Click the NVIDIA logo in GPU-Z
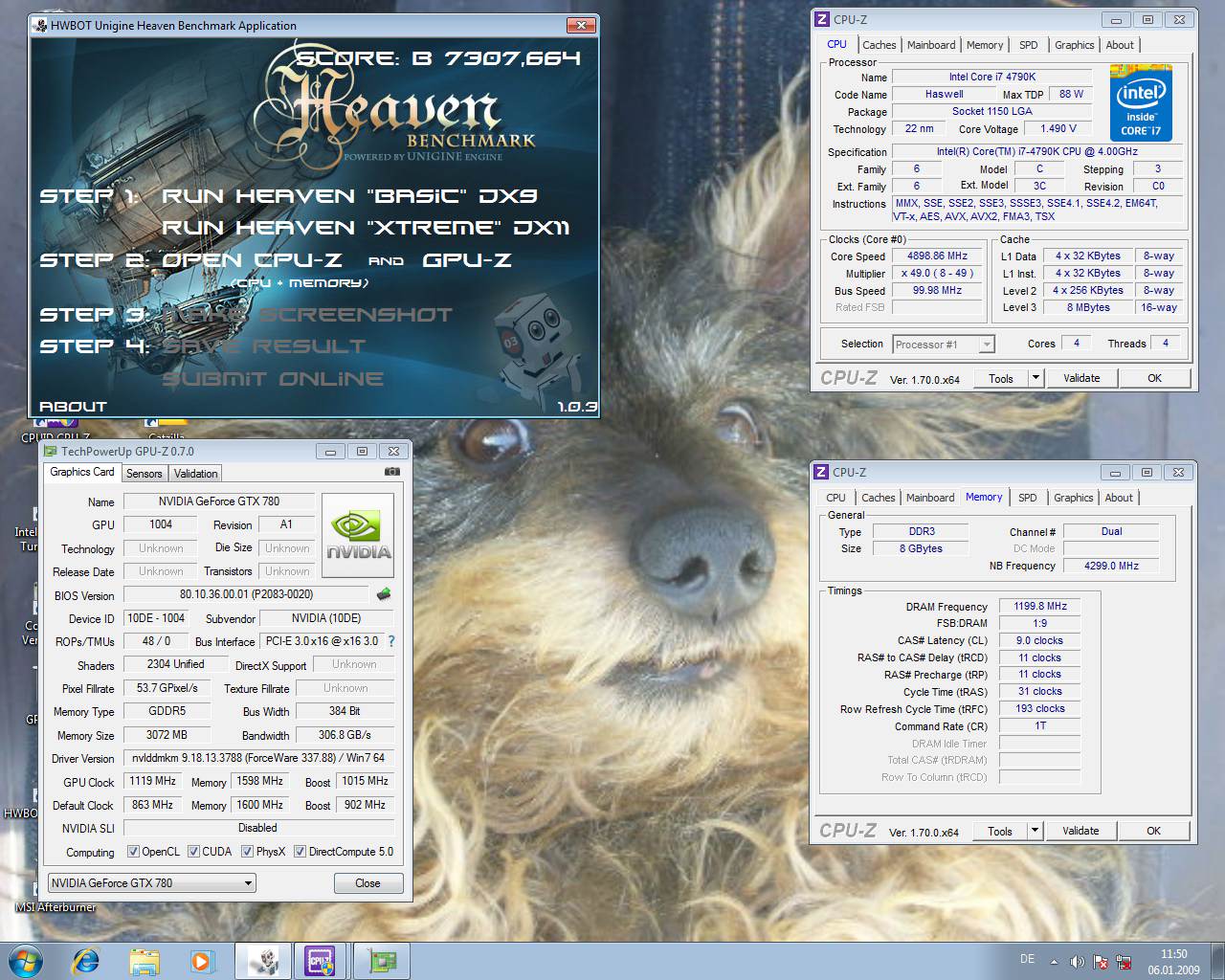 point(358,535)
